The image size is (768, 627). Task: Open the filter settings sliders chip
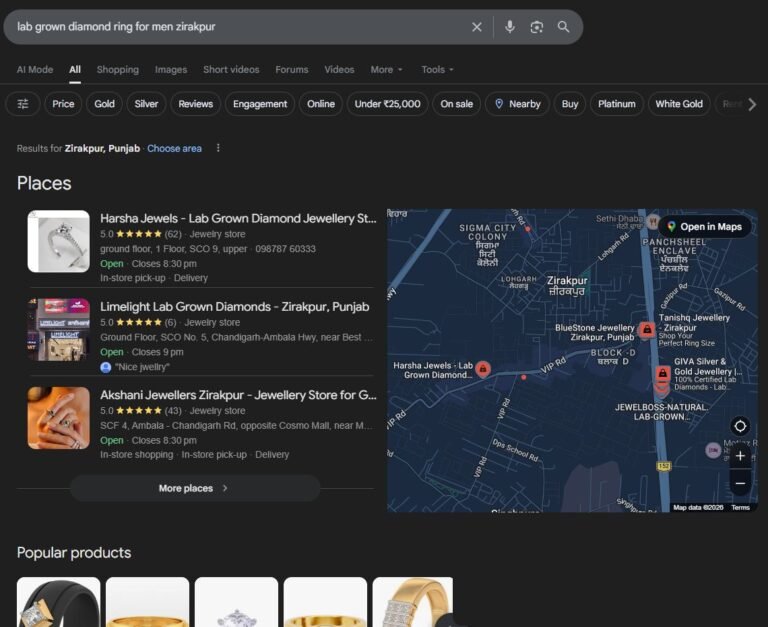tap(23, 104)
